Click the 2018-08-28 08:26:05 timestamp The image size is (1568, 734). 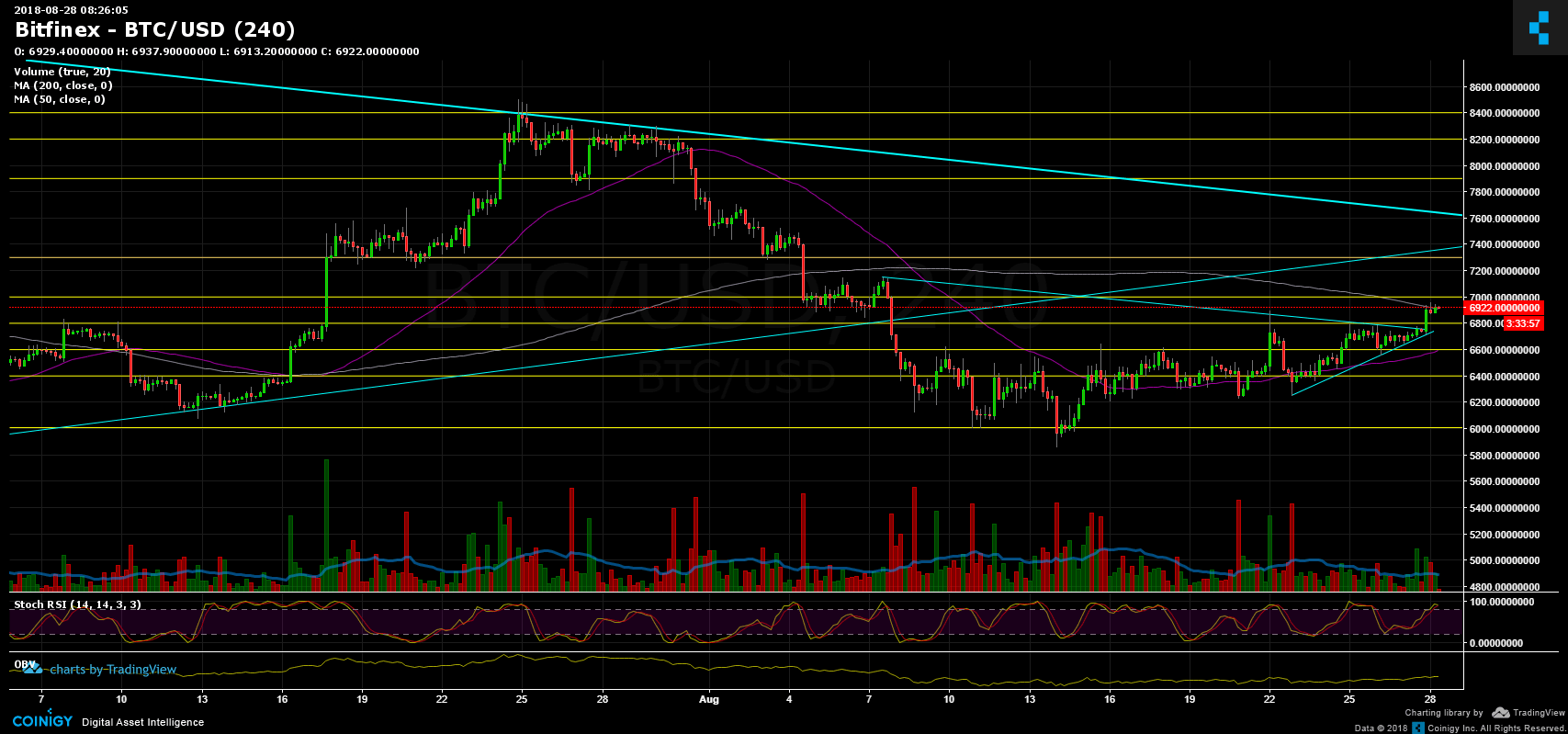[x=71, y=10]
